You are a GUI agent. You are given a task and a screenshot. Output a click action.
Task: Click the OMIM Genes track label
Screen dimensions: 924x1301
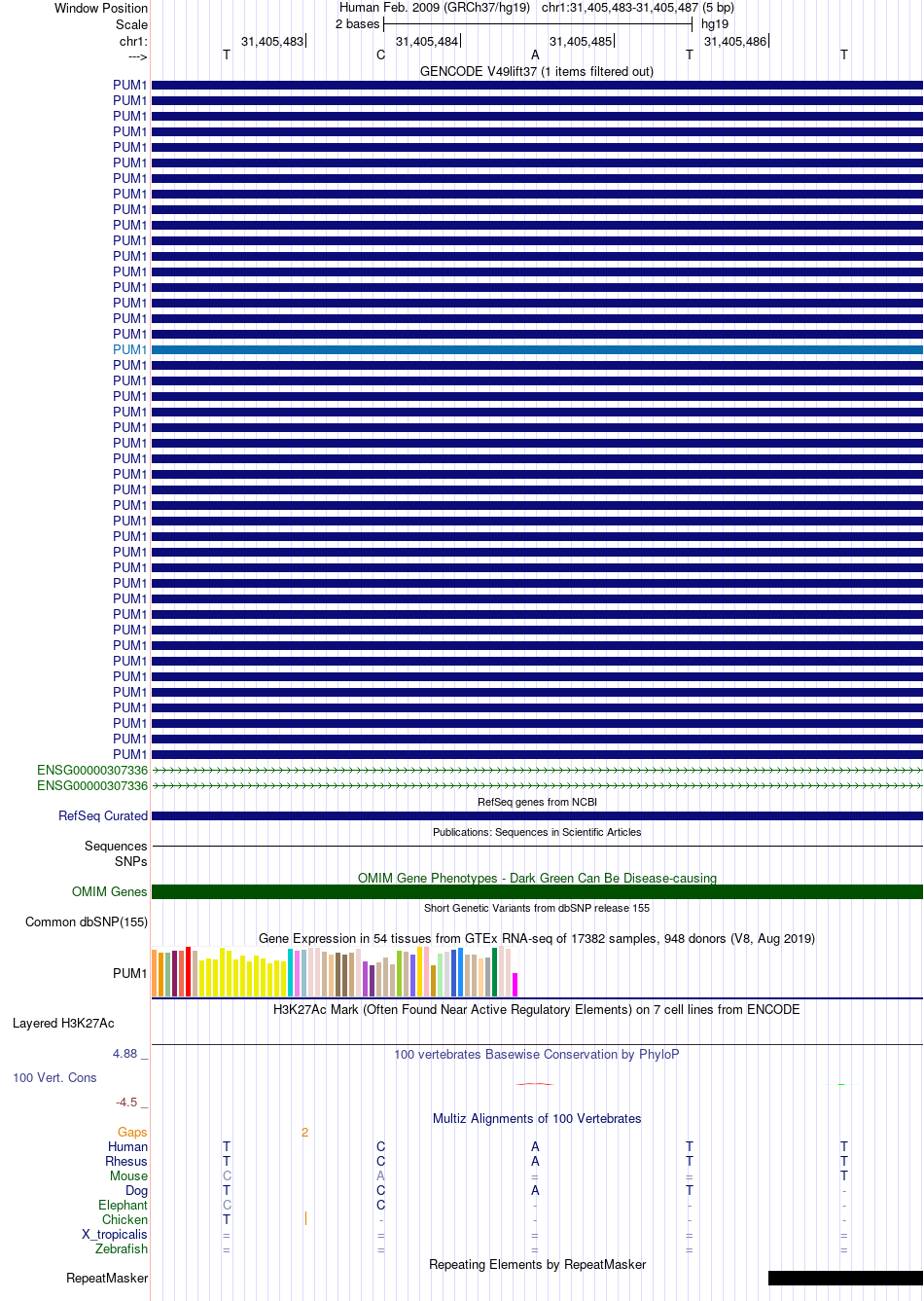point(110,891)
